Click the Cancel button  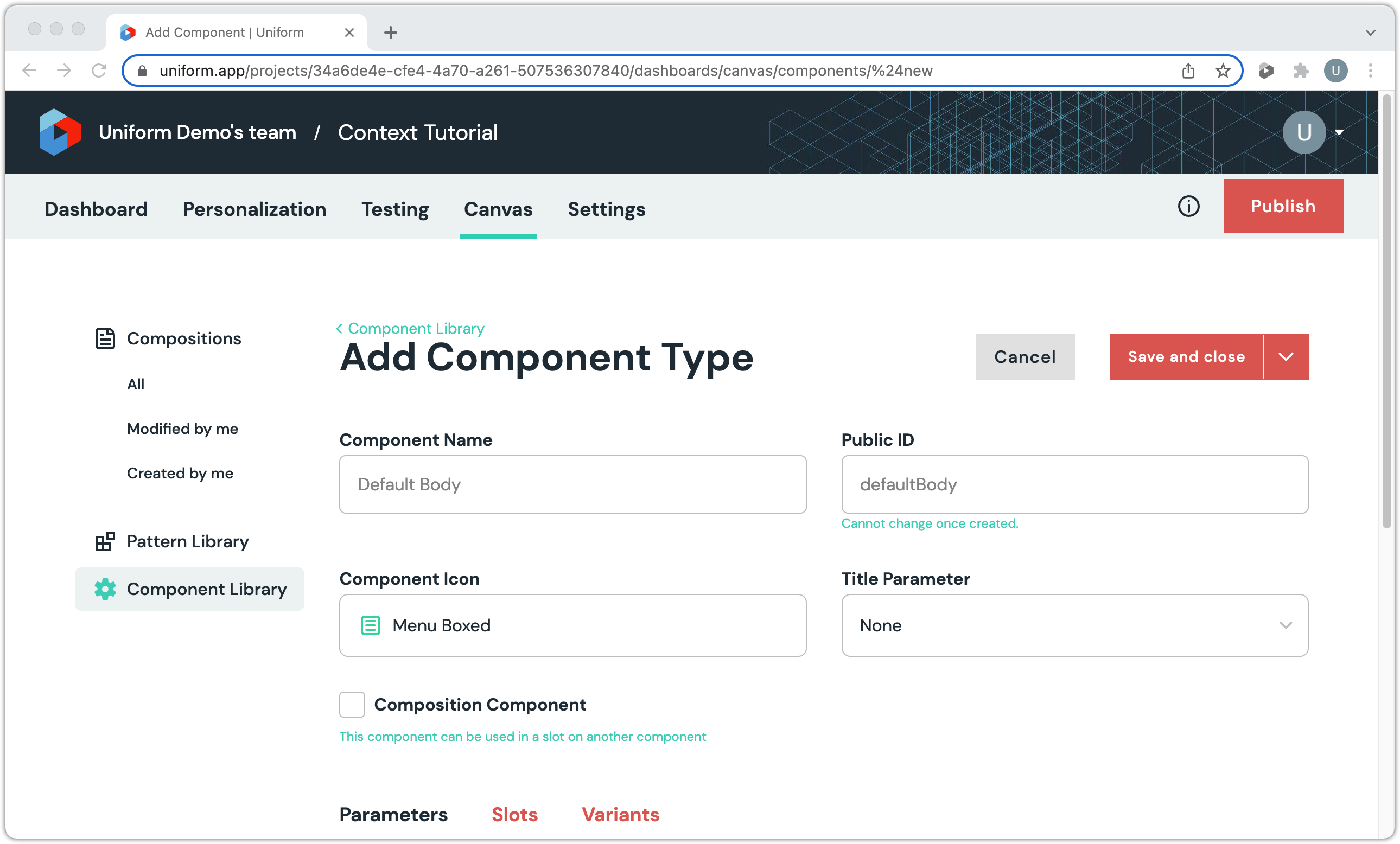tap(1024, 357)
